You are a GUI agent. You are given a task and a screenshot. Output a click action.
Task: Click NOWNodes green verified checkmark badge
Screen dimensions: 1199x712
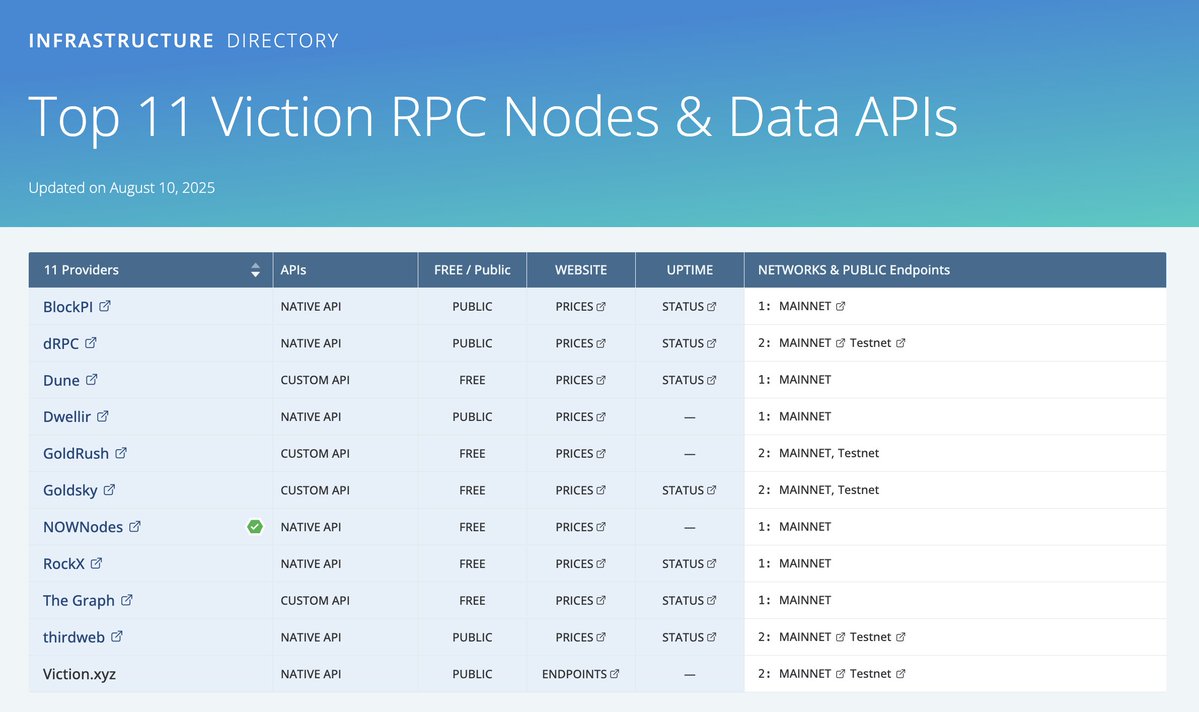255,526
